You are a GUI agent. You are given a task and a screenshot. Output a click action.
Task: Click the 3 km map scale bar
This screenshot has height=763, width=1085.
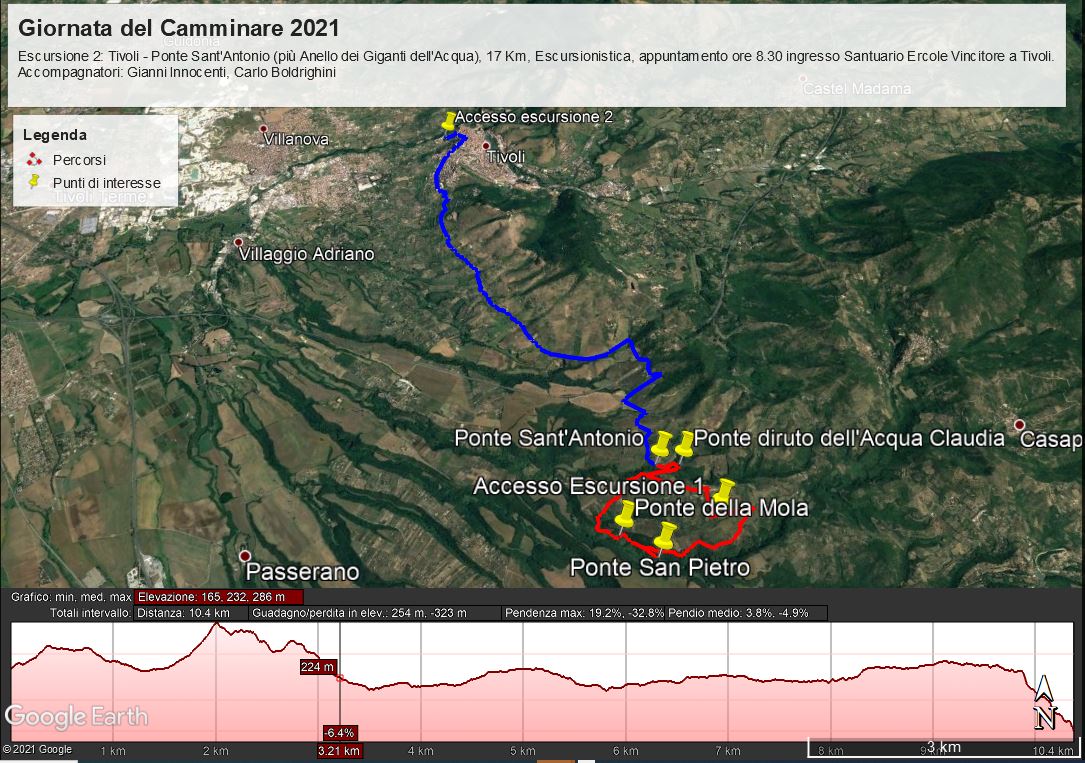945,747
